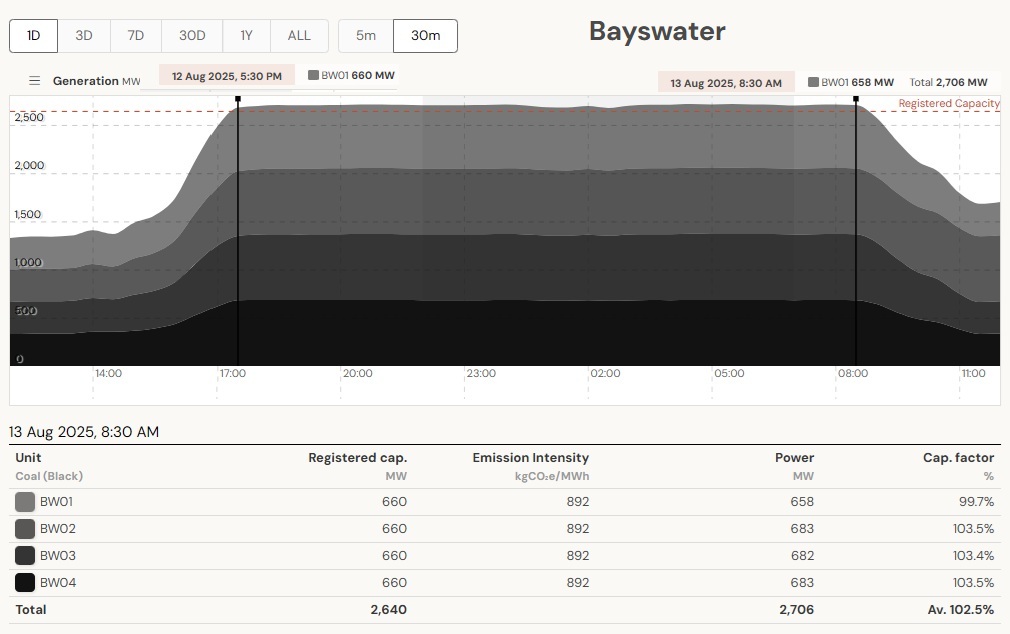
Task: Click the Cap. factor column header
Action: (x=958, y=458)
